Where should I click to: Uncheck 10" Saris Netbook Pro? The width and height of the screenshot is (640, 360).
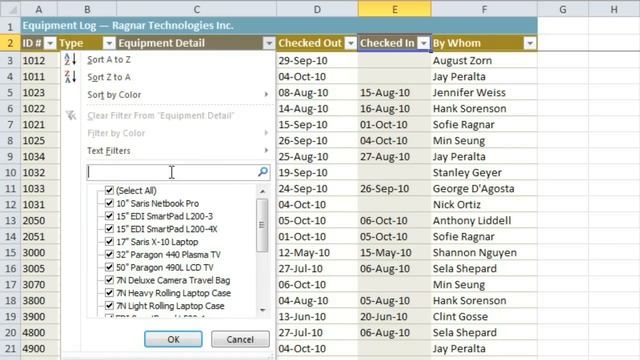coord(109,203)
